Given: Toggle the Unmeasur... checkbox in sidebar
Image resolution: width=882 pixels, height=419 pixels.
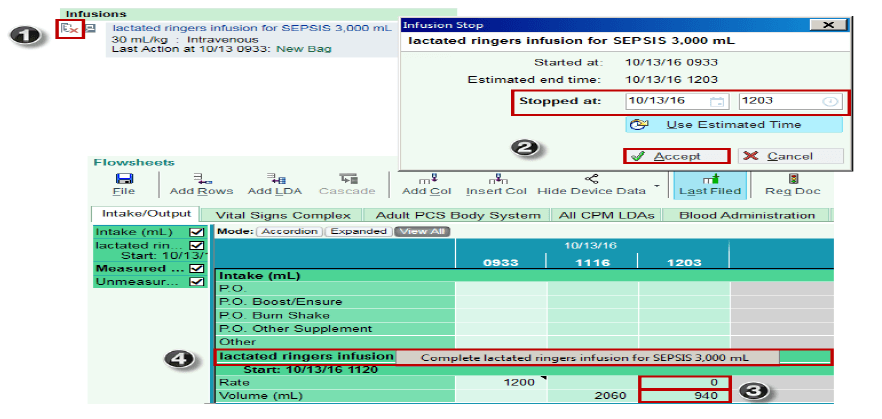Looking at the screenshot, I should (196, 281).
